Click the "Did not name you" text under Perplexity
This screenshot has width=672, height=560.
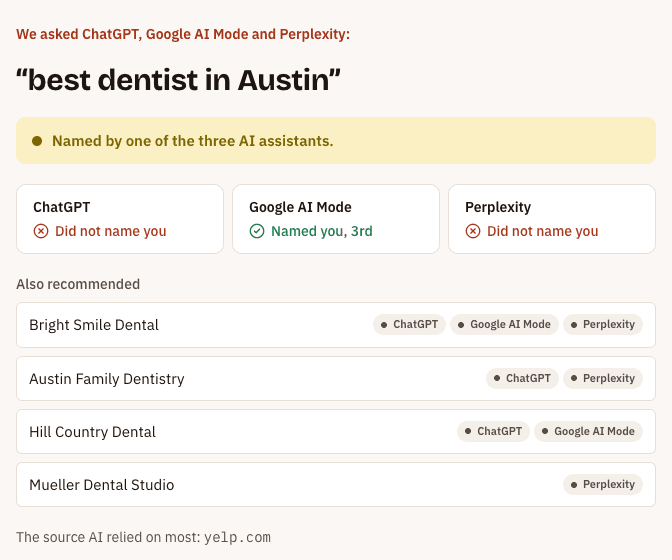[x=543, y=231]
